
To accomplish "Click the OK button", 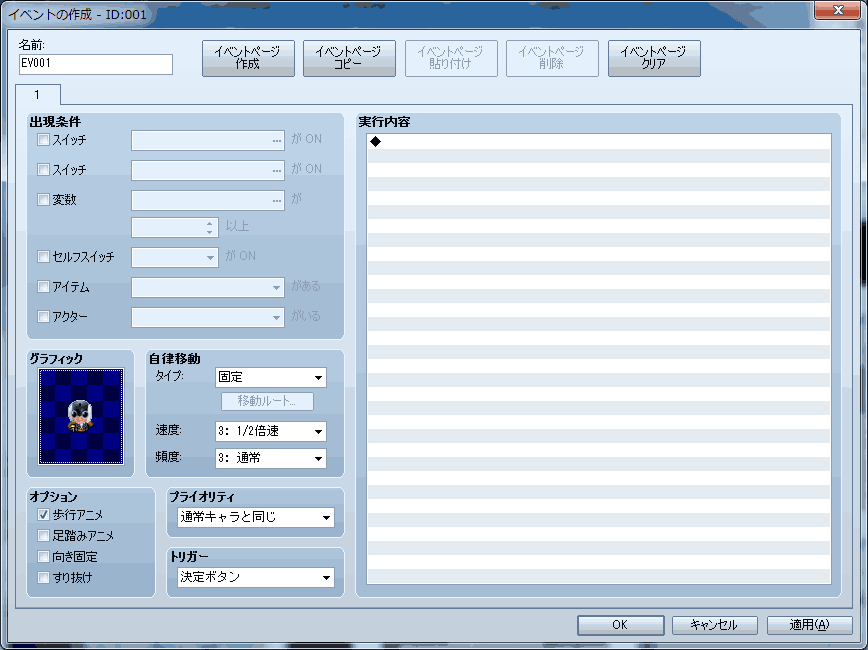I will (x=621, y=625).
